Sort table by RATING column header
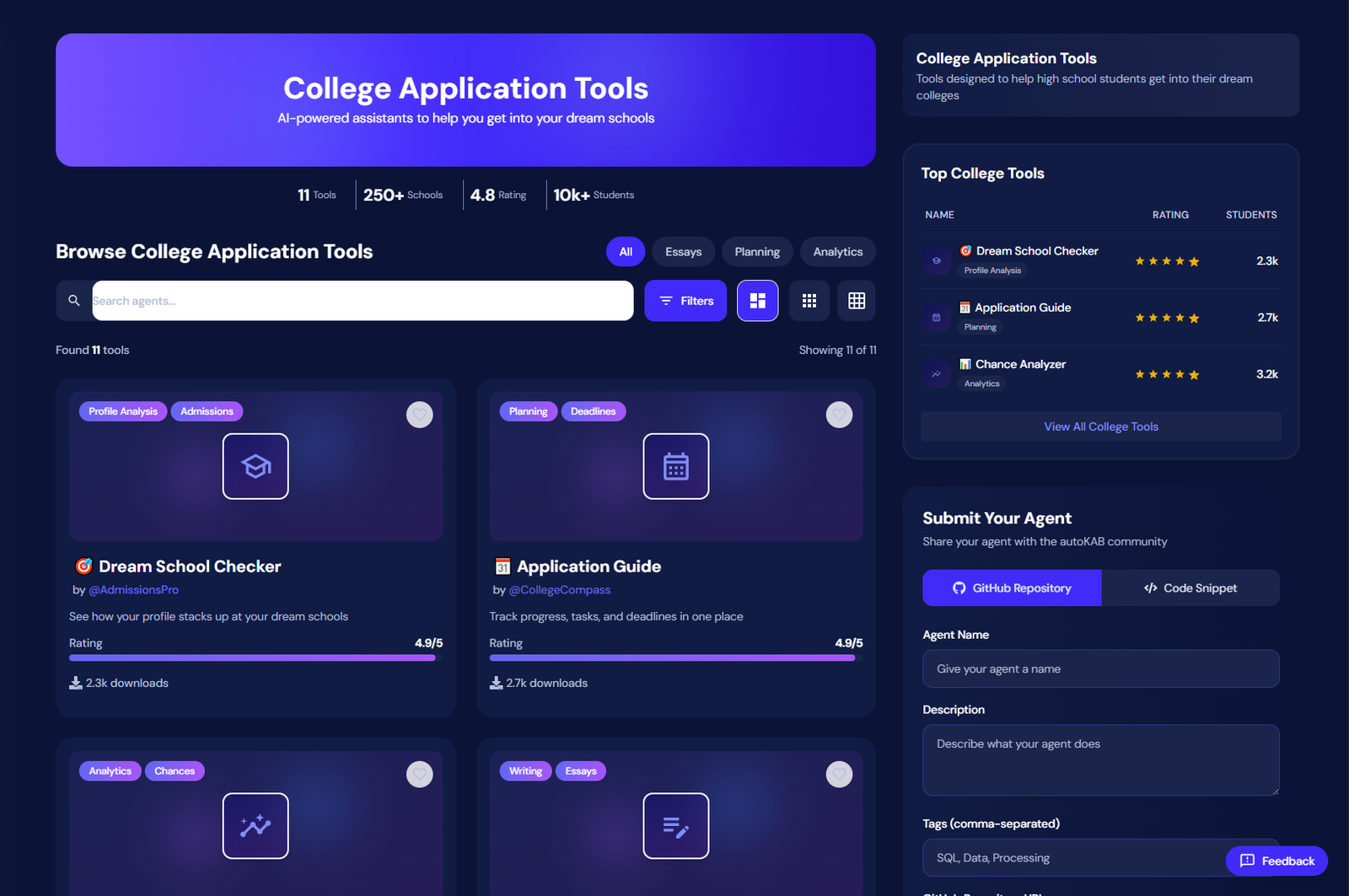Image resolution: width=1349 pixels, height=896 pixels. point(1170,215)
